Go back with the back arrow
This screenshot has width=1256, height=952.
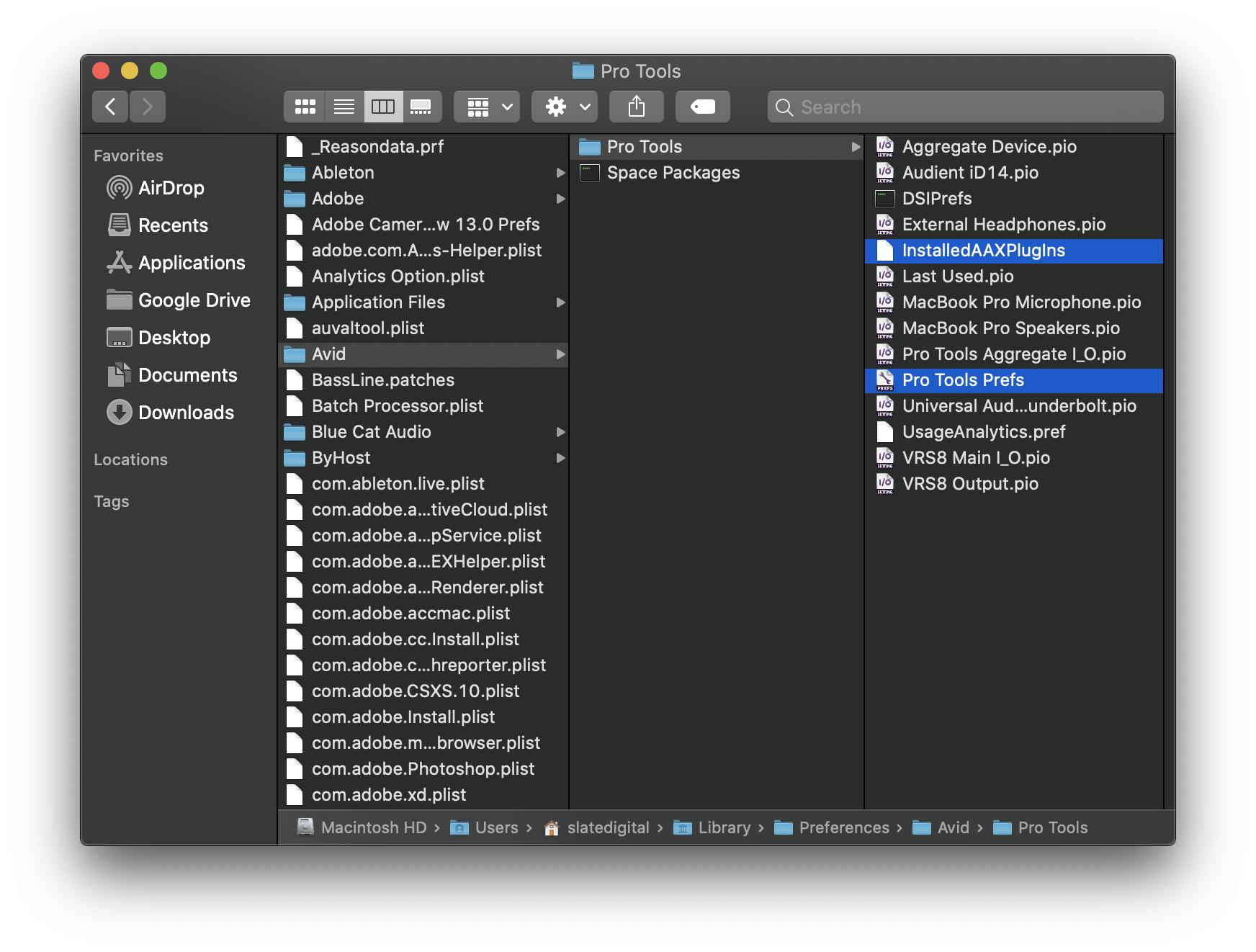(110, 107)
